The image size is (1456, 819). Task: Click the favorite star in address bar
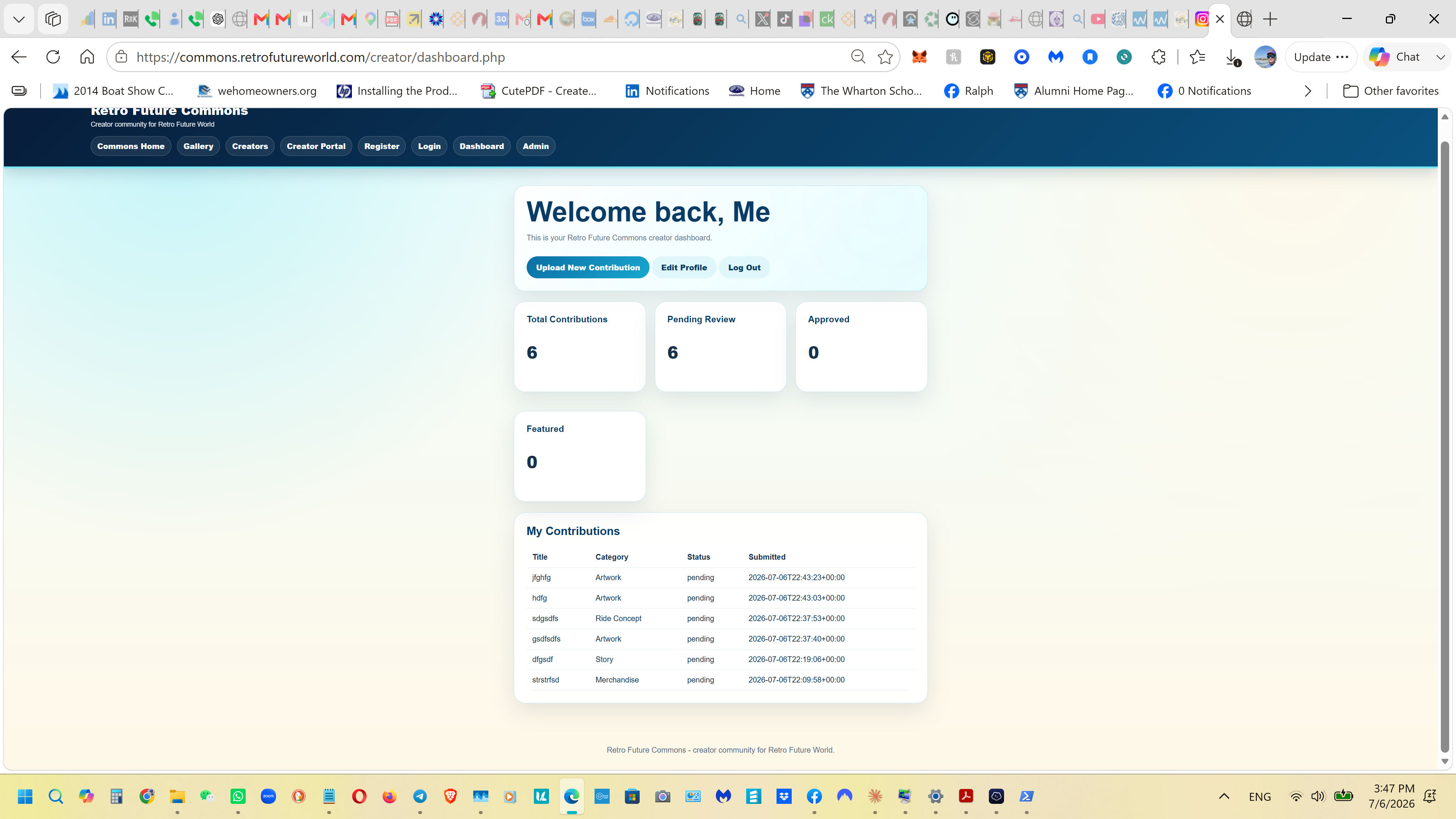pyautogui.click(x=885, y=56)
